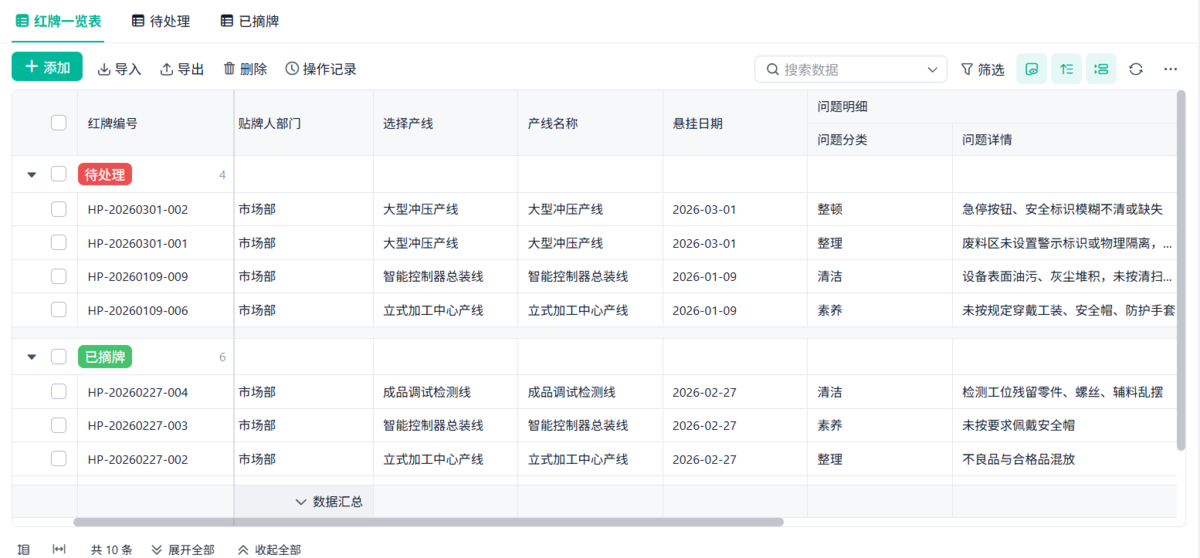Click the row height adjust icon
This screenshot has height=558, width=1200.
pos(1066,69)
